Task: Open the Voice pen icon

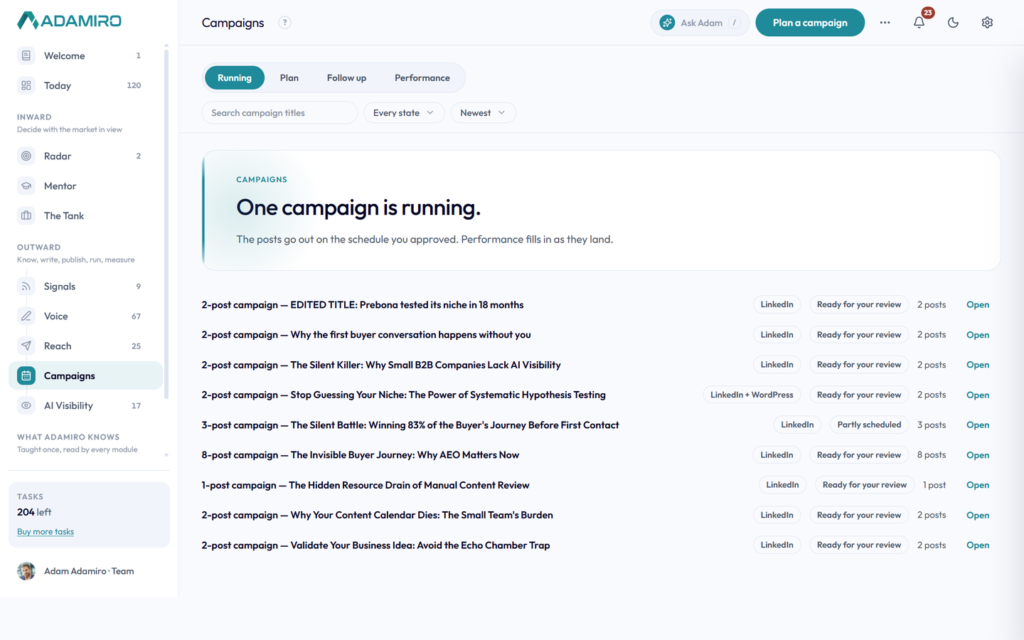Action: pyautogui.click(x=26, y=316)
